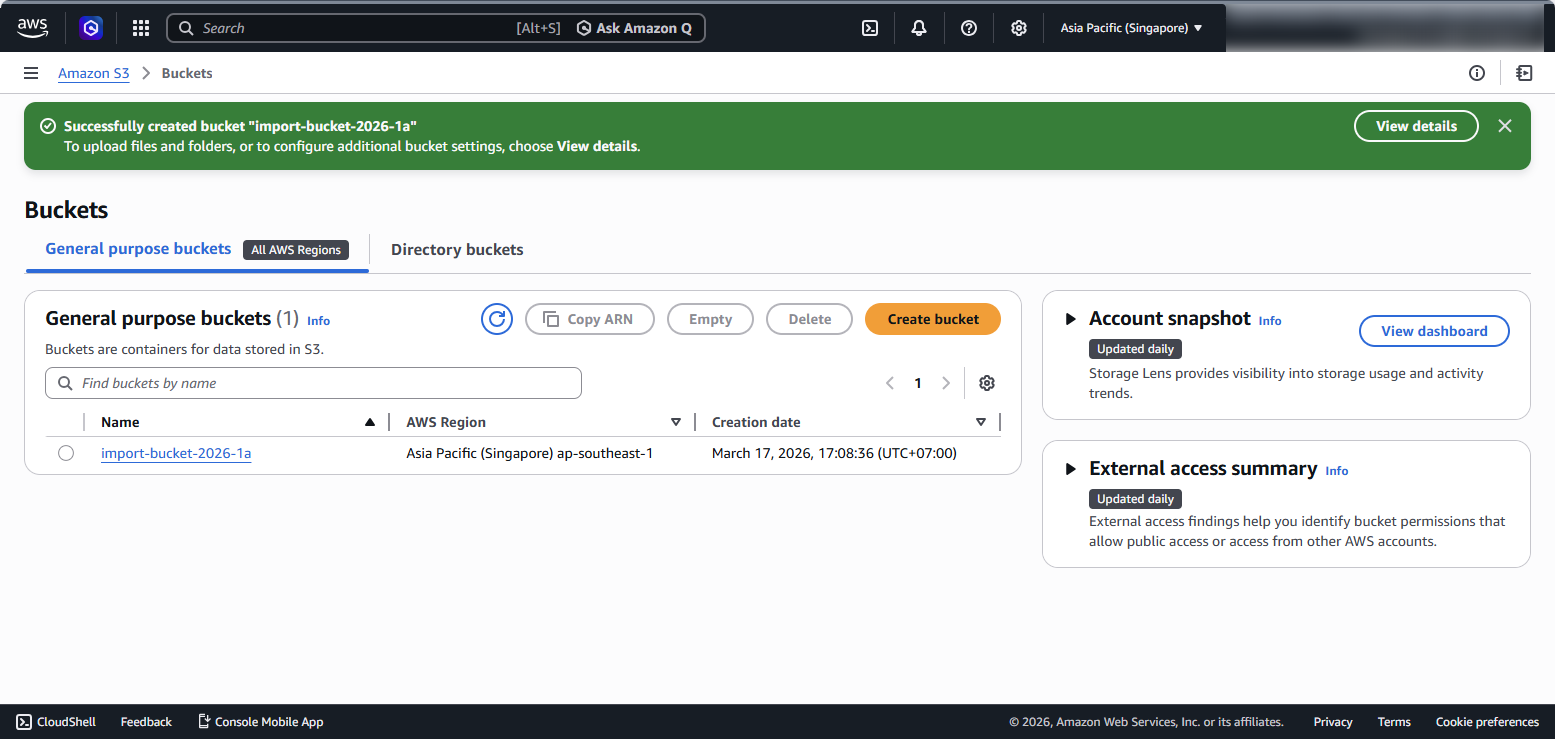Screen dimensions: 1555x739
Task: Click View details in success banner
Action: click(x=1416, y=126)
